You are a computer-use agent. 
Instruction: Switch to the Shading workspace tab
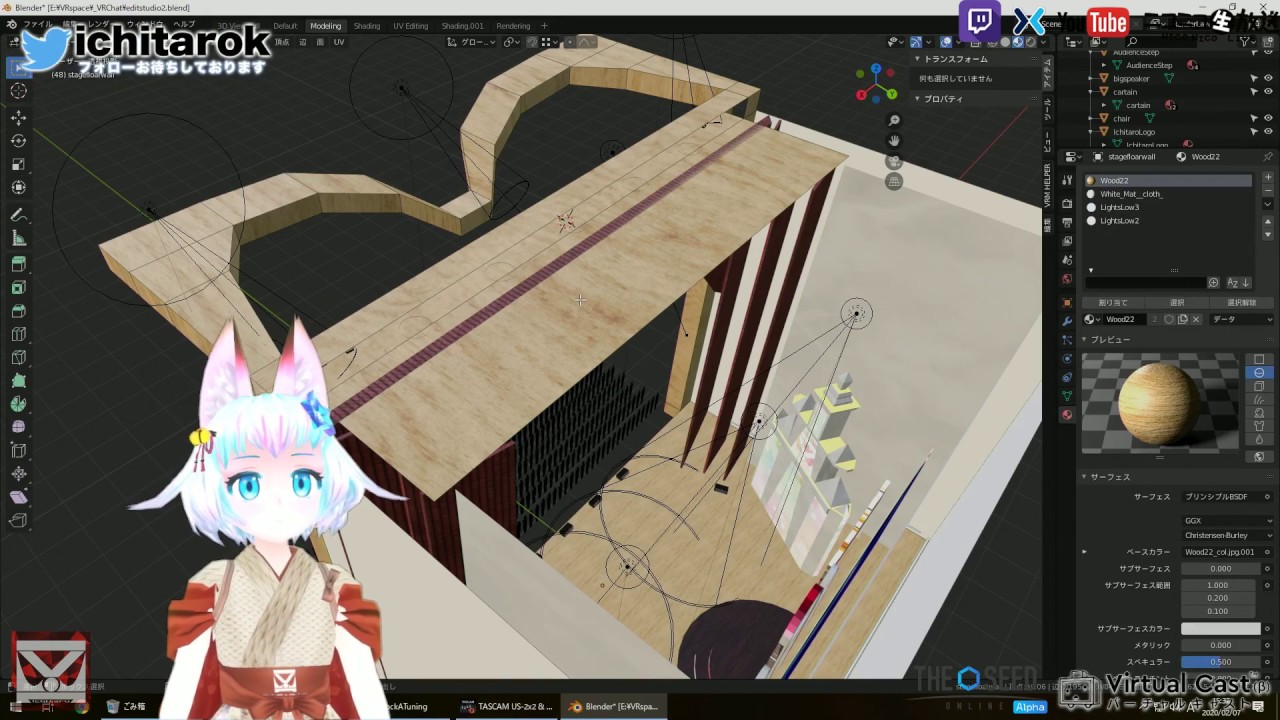[x=367, y=26]
